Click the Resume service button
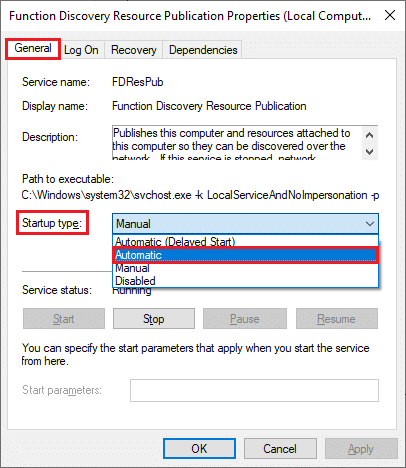The image size is (406, 468). point(337,319)
